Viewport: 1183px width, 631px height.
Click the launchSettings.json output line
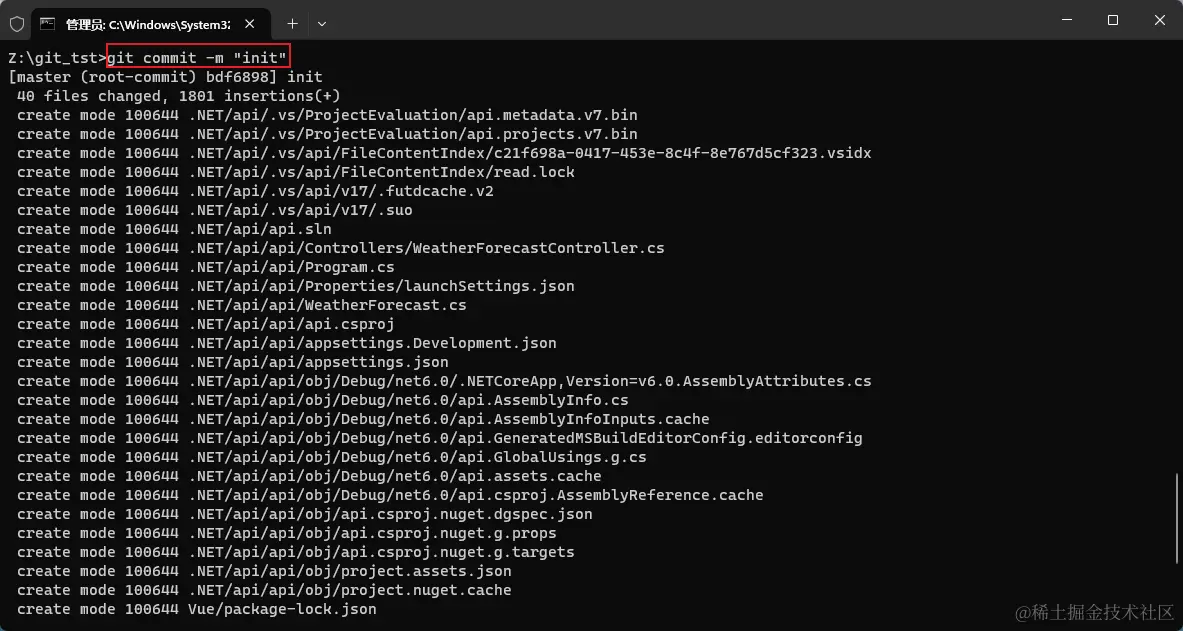pos(295,286)
